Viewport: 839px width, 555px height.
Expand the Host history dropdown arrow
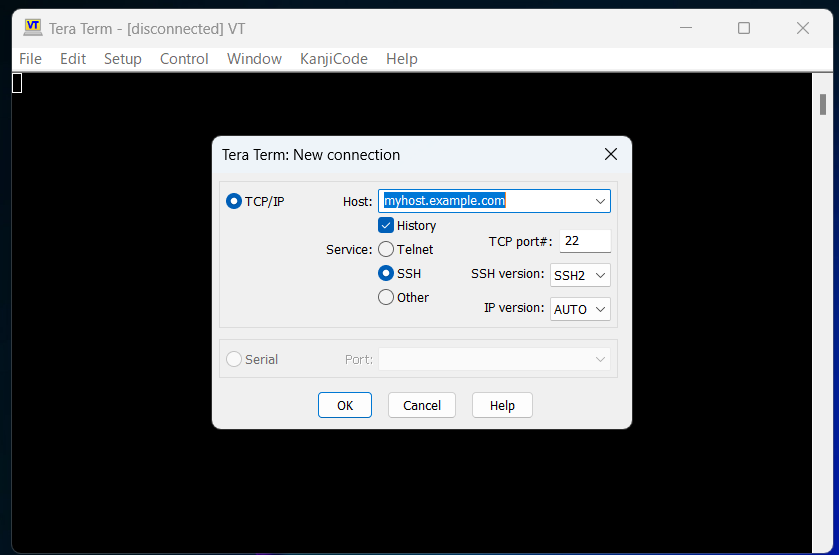(x=600, y=201)
